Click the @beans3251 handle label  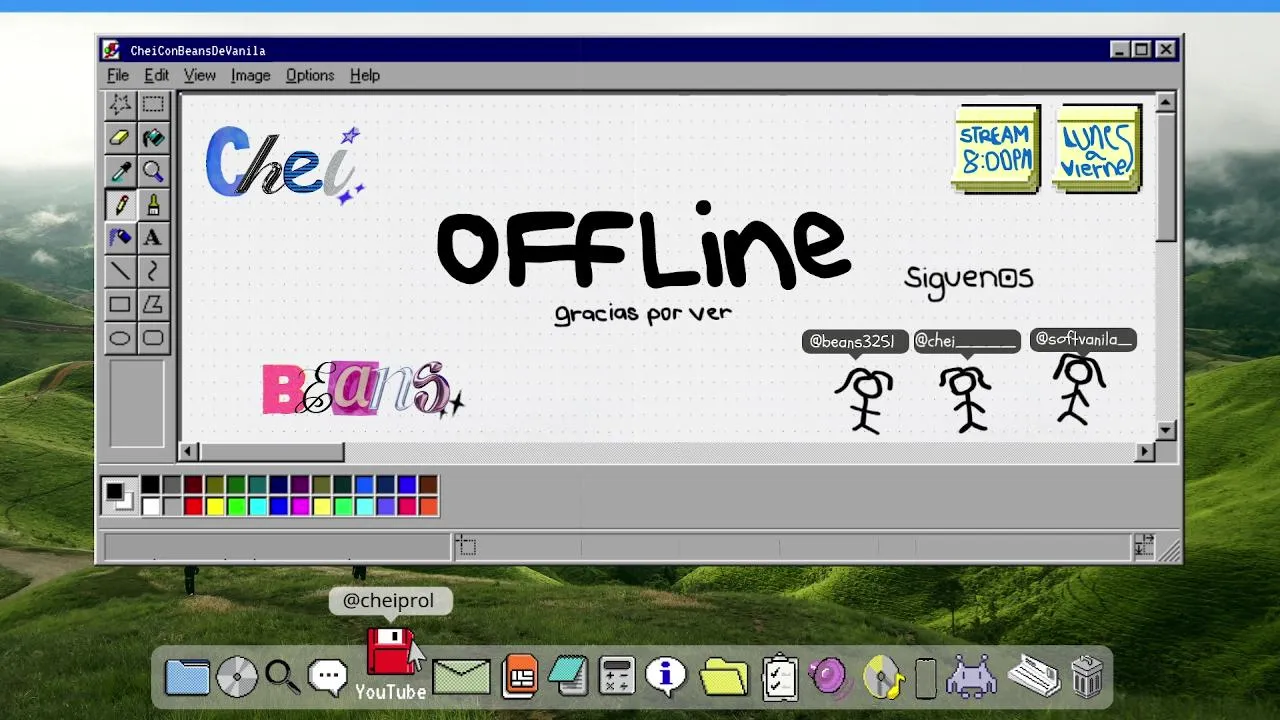(855, 342)
